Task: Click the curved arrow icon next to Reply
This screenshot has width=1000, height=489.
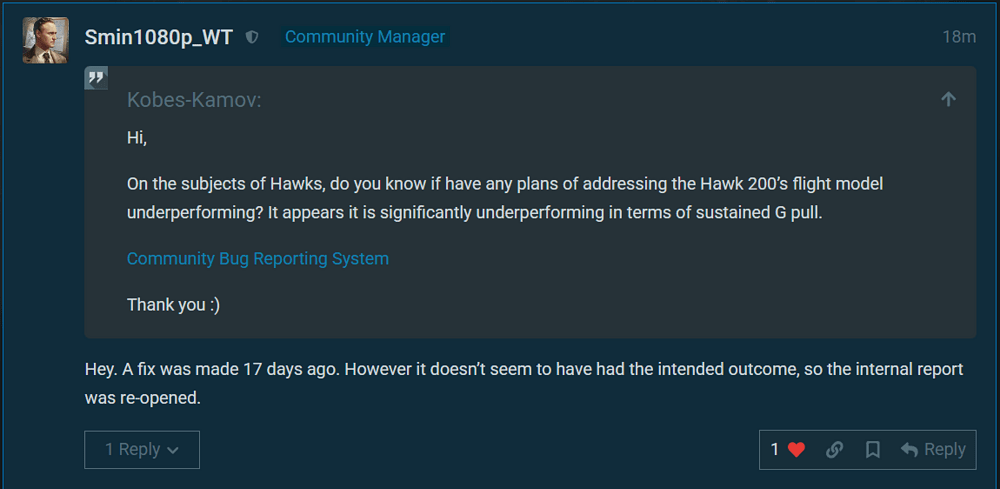Action: pos(909,450)
